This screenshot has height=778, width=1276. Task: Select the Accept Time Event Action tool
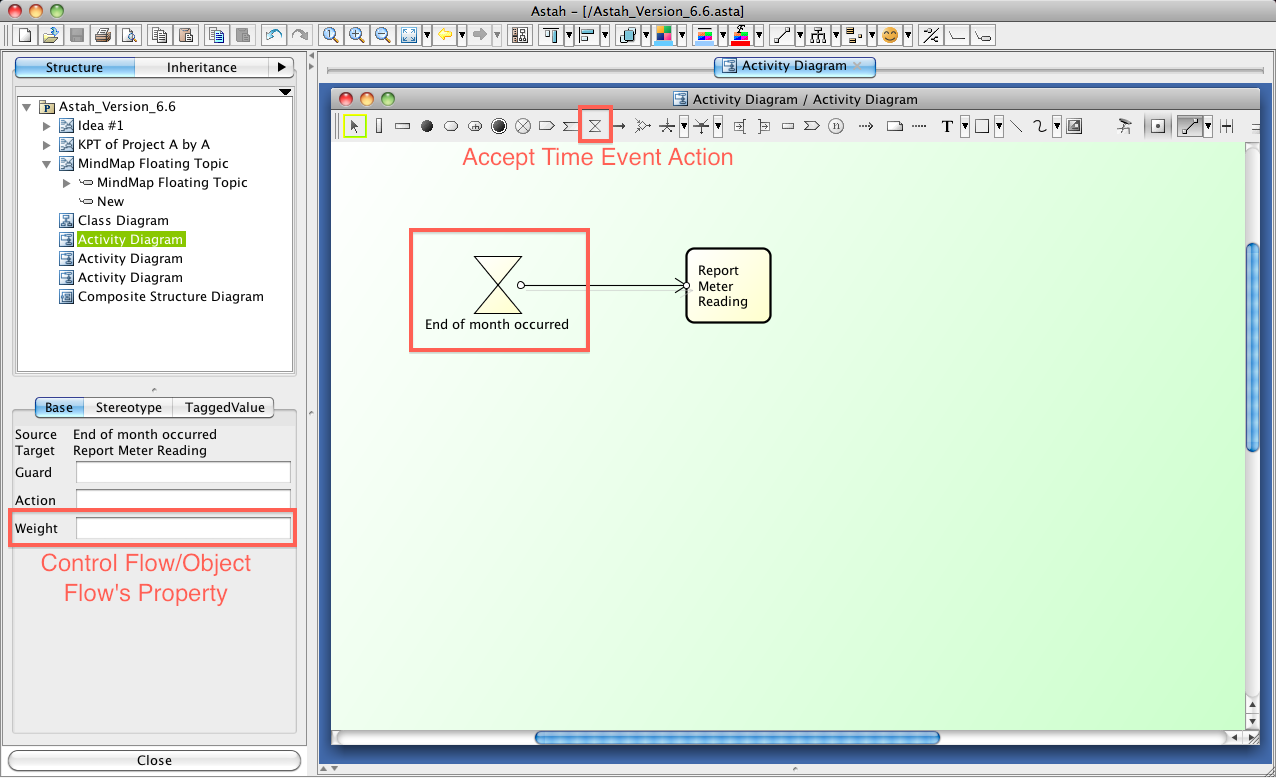point(595,126)
